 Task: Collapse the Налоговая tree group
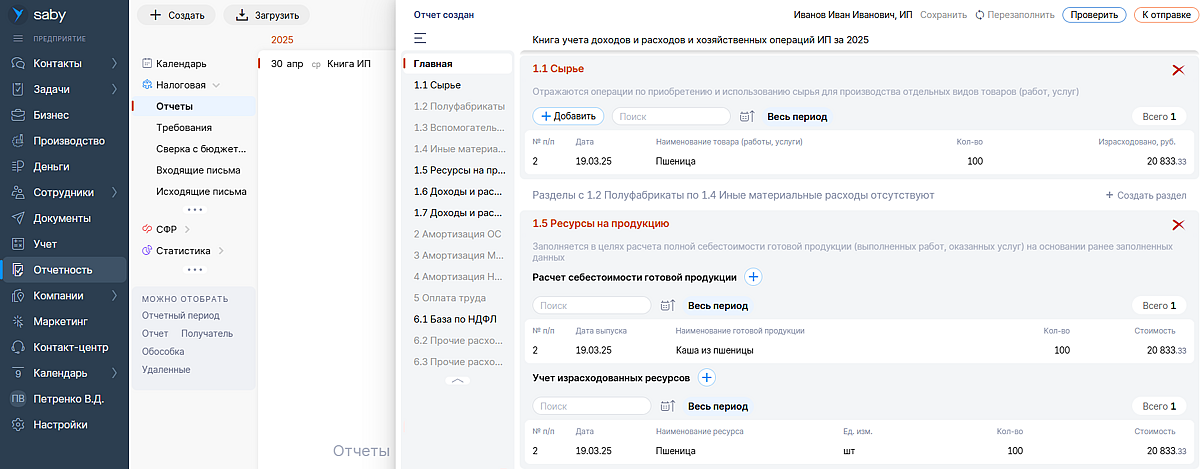click(216, 86)
